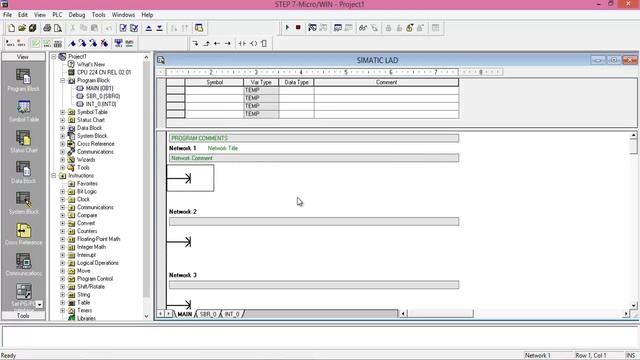Open Print Preview icon

click(x=58, y=28)
